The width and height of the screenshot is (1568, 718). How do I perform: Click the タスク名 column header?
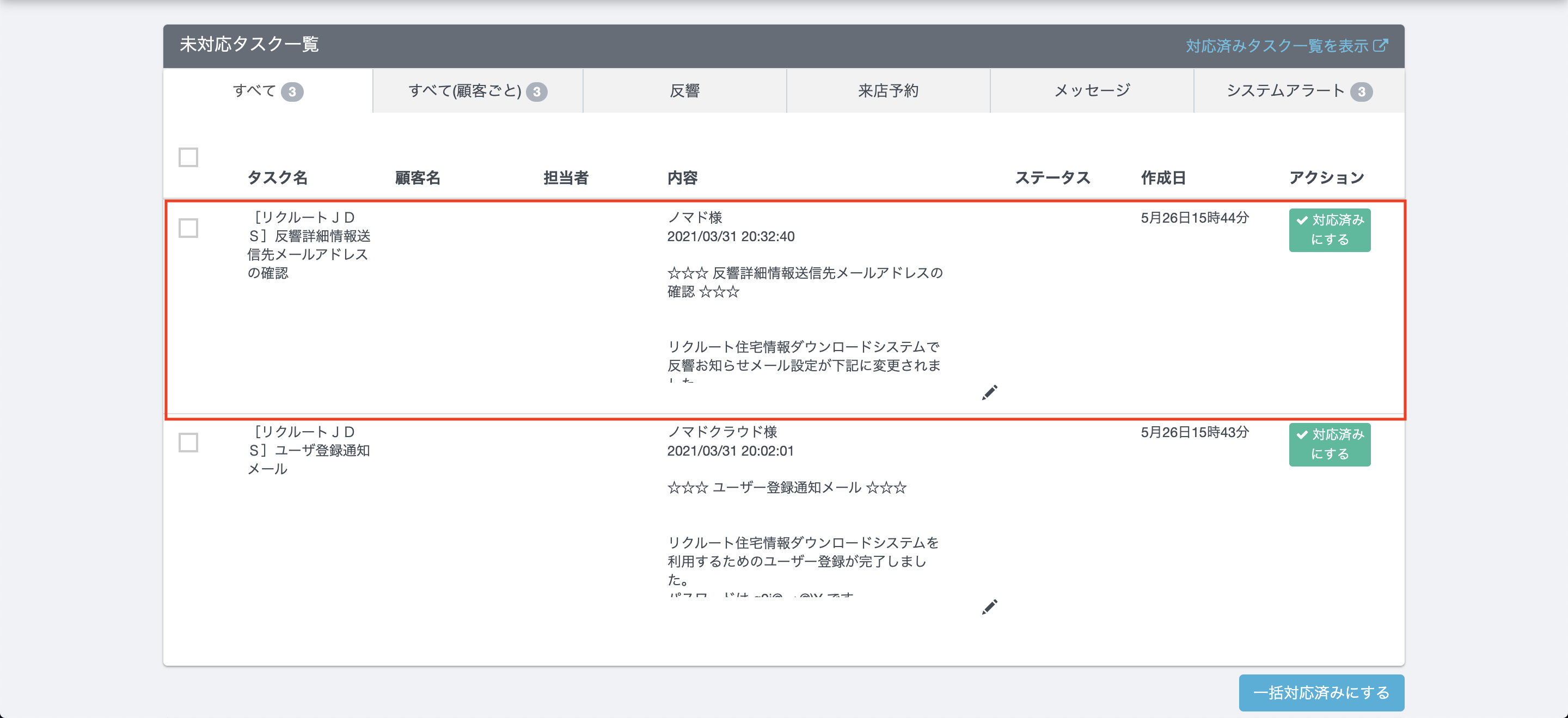pyautogui.click(x=278, y=177)
